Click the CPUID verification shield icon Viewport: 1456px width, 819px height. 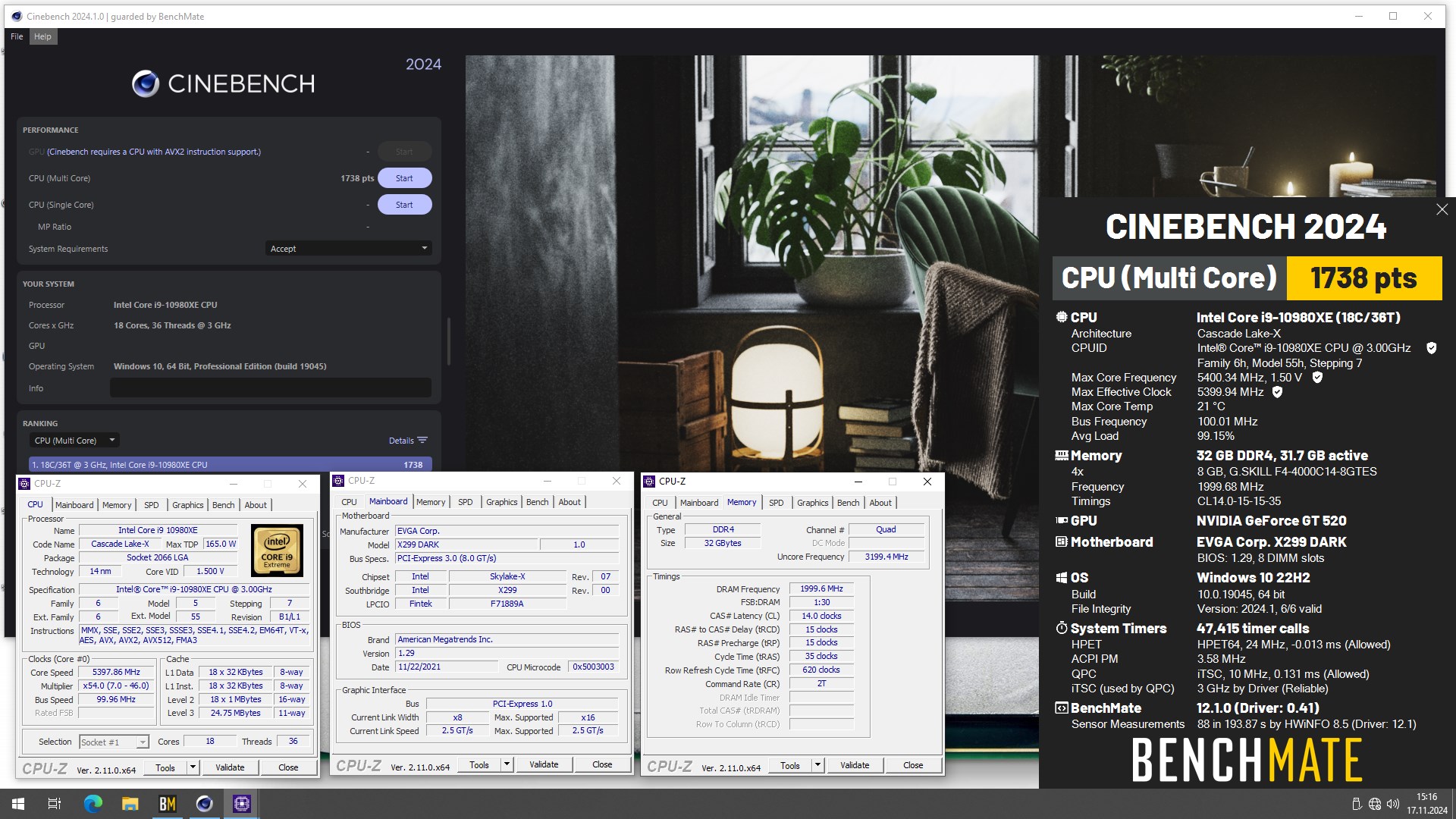click(1431, 348)
